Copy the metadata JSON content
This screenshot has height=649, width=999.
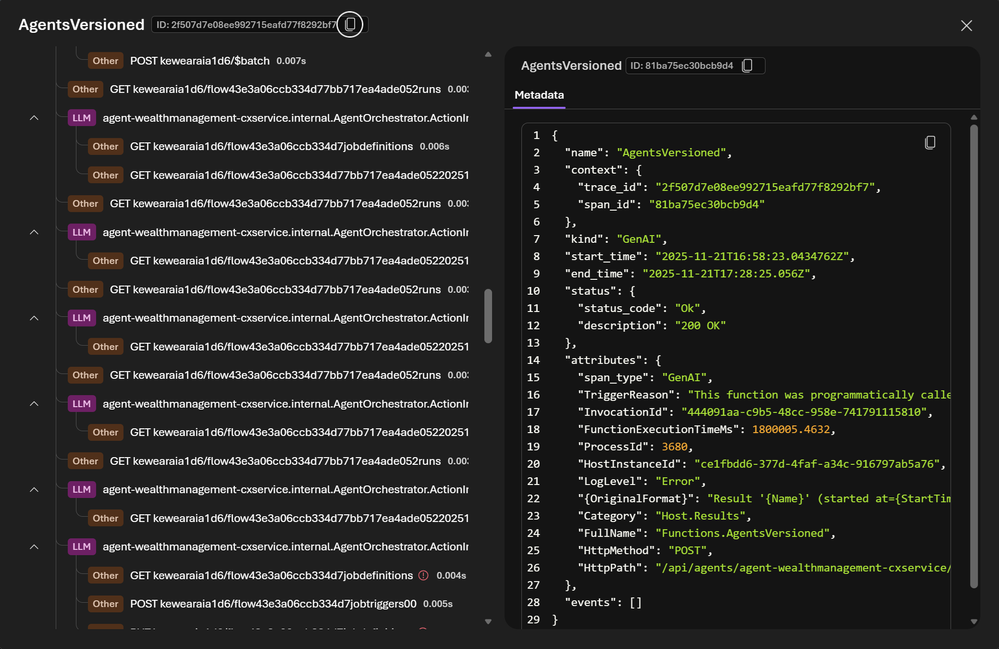[x=930, y=143]
